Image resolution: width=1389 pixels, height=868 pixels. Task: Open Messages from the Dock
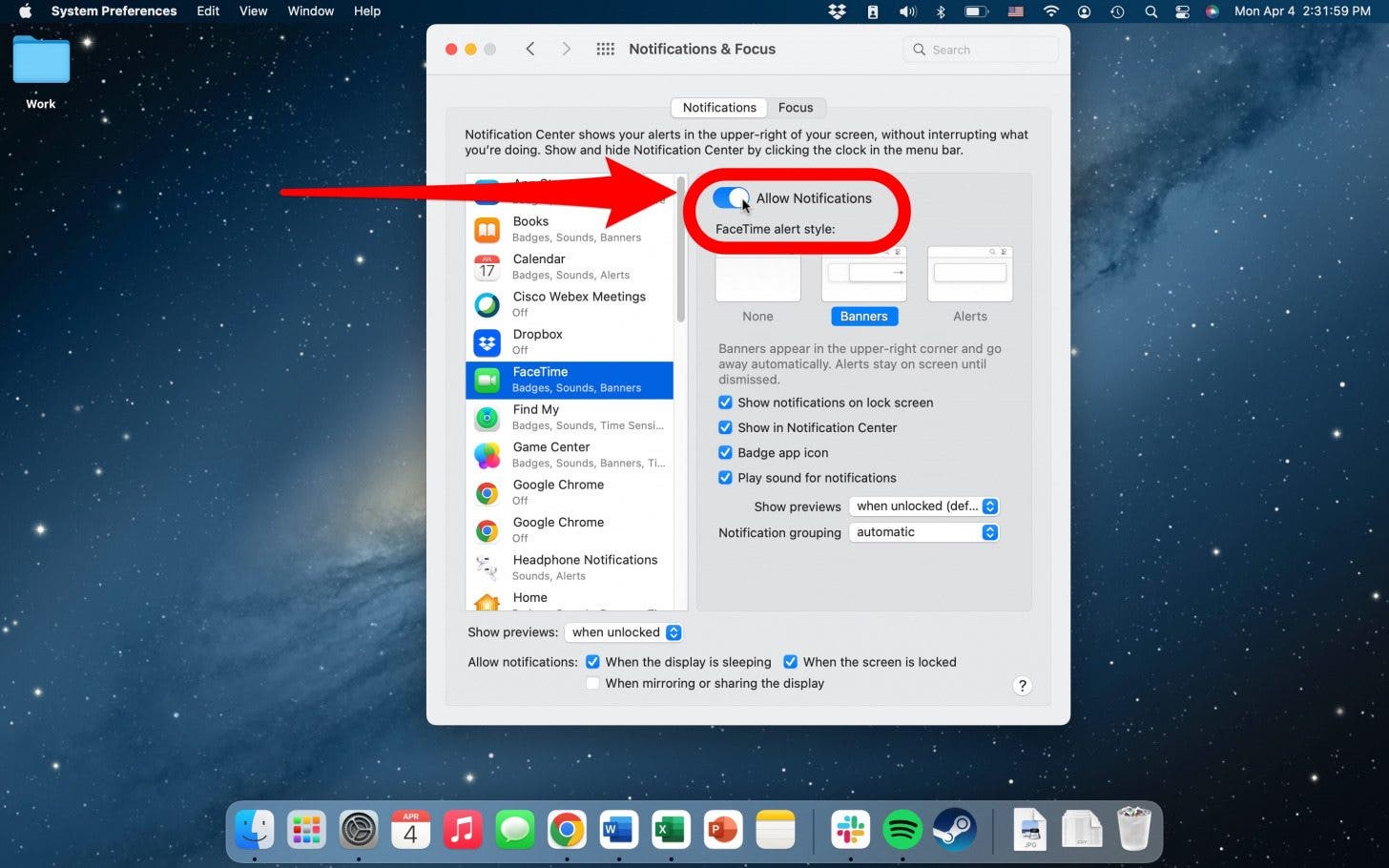pyautogui.click(x=514, y=830)
